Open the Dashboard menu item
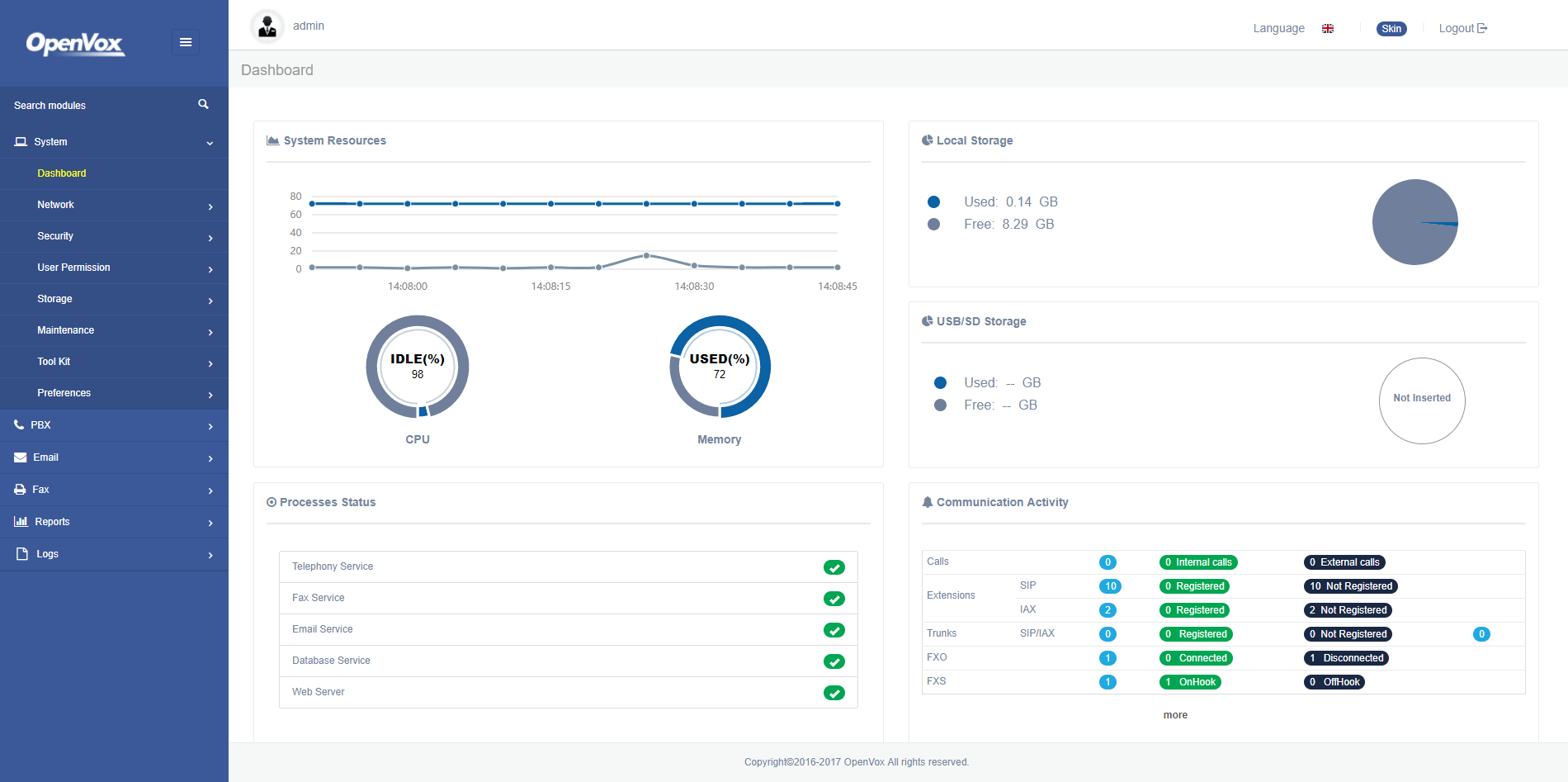Screen dimensions: 1568x782 pos(114,173)
